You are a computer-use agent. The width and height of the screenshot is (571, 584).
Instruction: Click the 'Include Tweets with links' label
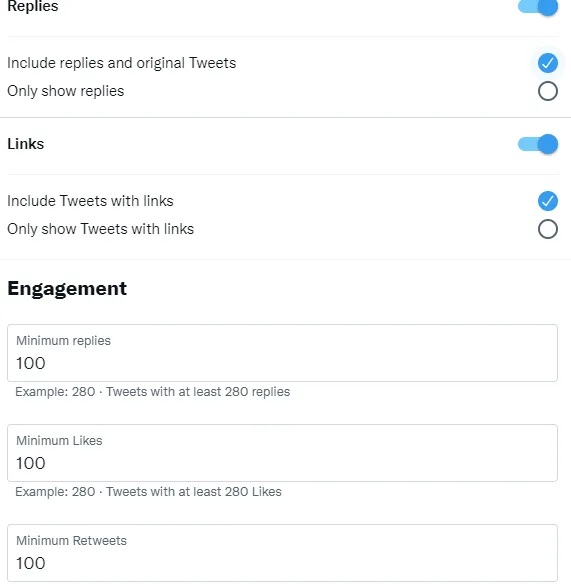click(90, 201)
